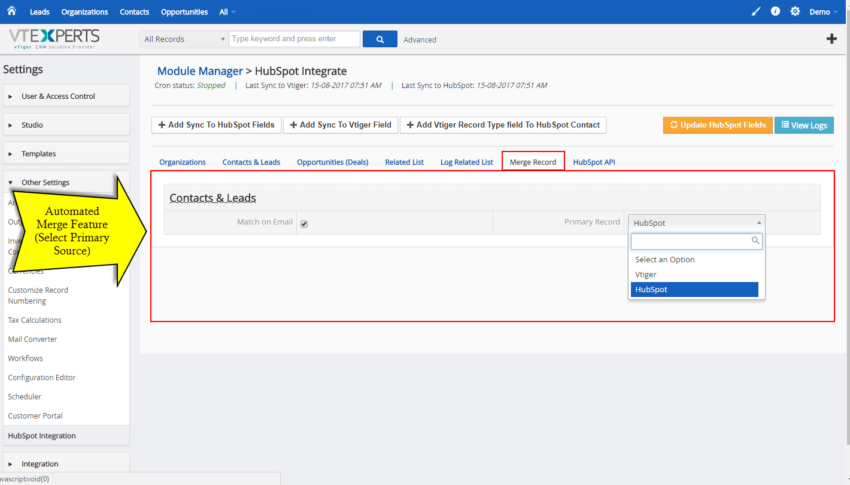Open the theme brush icon

pos(756,11)
